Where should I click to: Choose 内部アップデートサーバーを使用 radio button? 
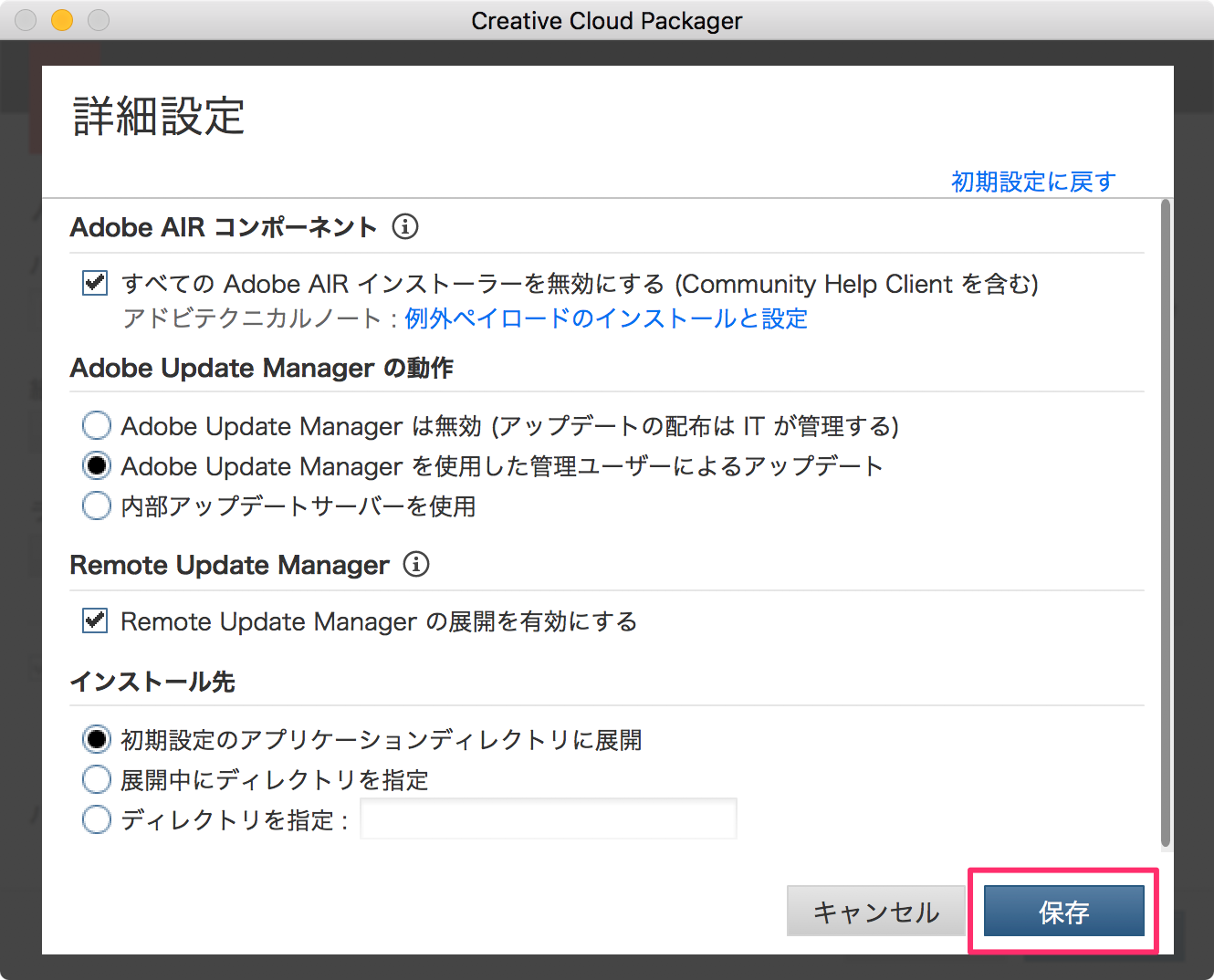coord(97,506)
